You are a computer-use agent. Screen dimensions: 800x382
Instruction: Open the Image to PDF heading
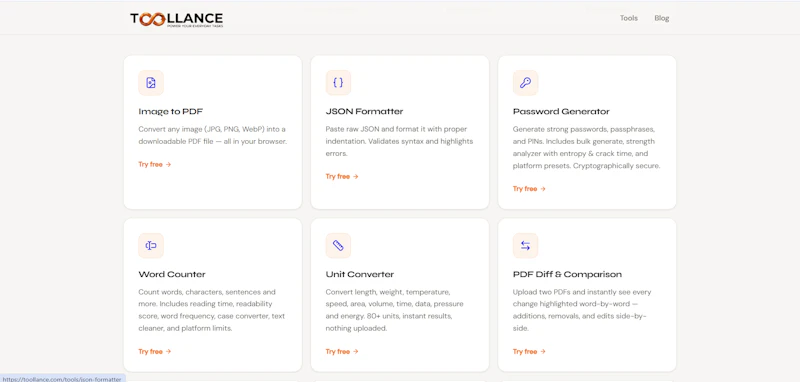[171, 111]
